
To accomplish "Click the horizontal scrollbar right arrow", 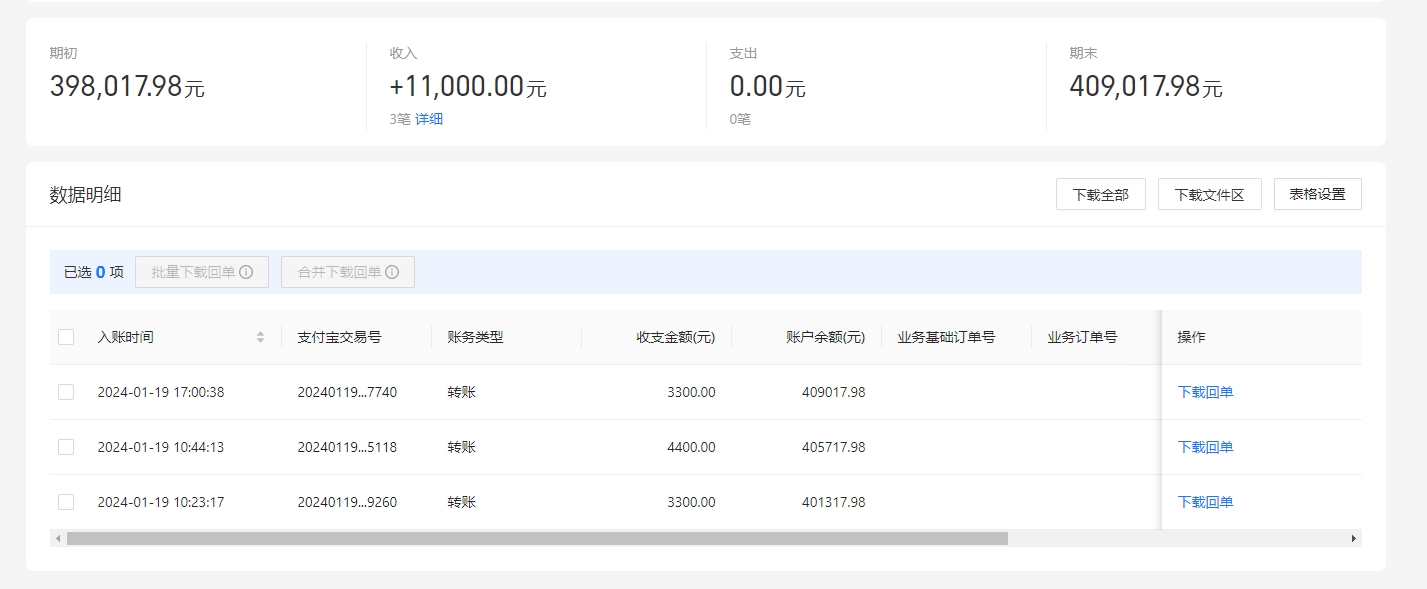I will 1354,538.
